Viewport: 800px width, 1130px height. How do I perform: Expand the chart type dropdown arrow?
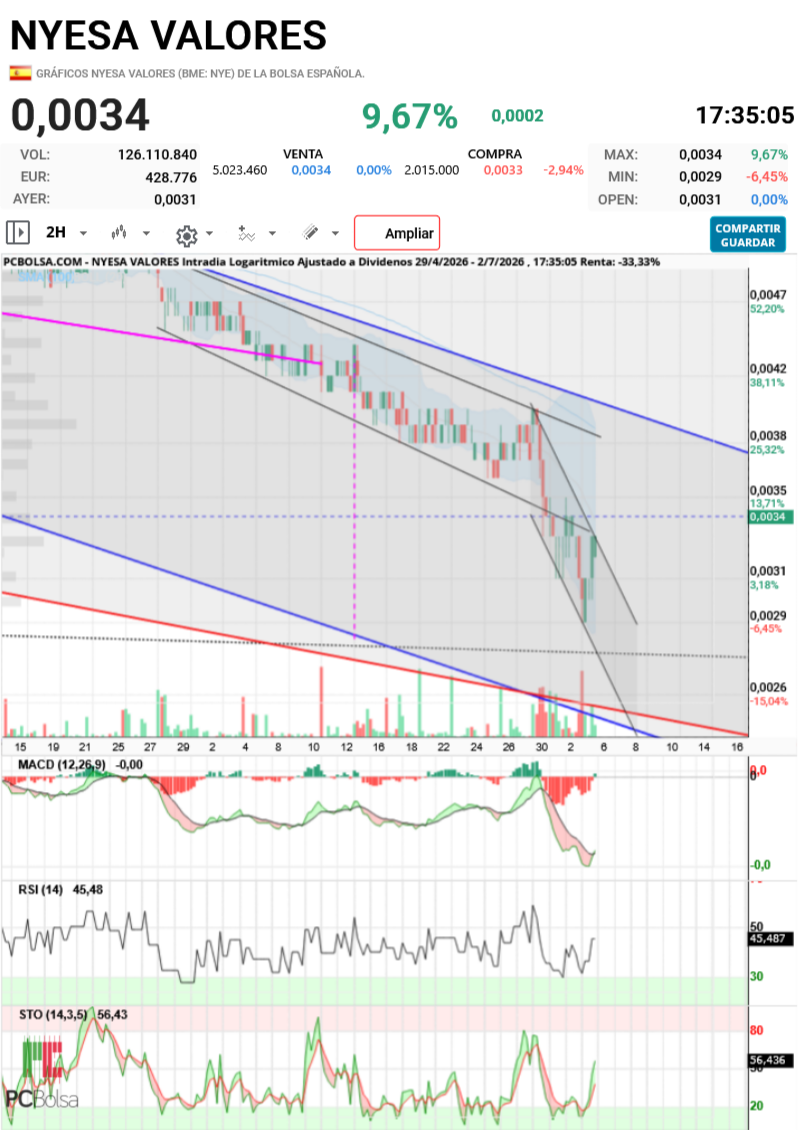click(146, 233)
